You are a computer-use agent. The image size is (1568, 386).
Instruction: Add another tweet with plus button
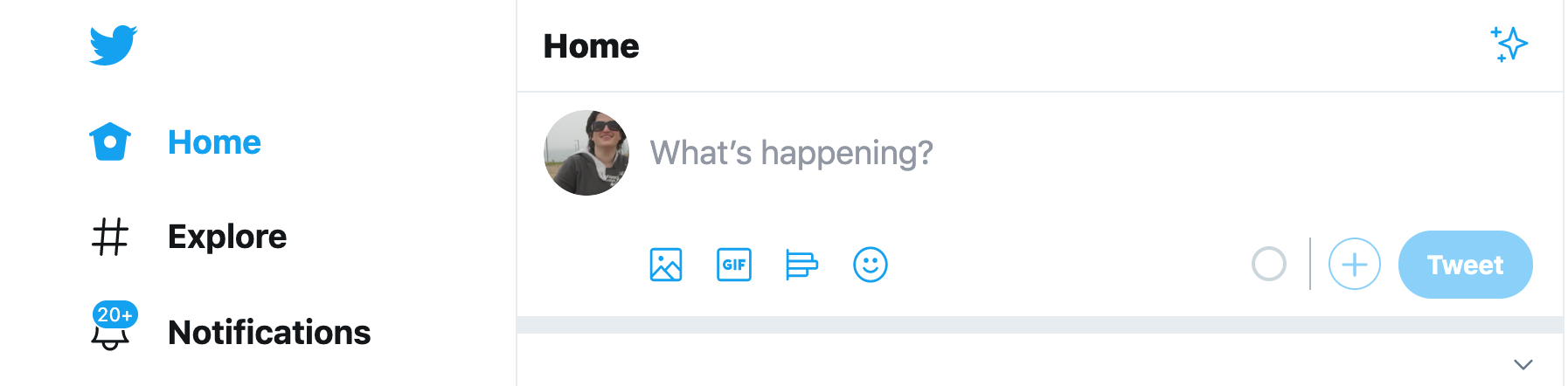1354,264
